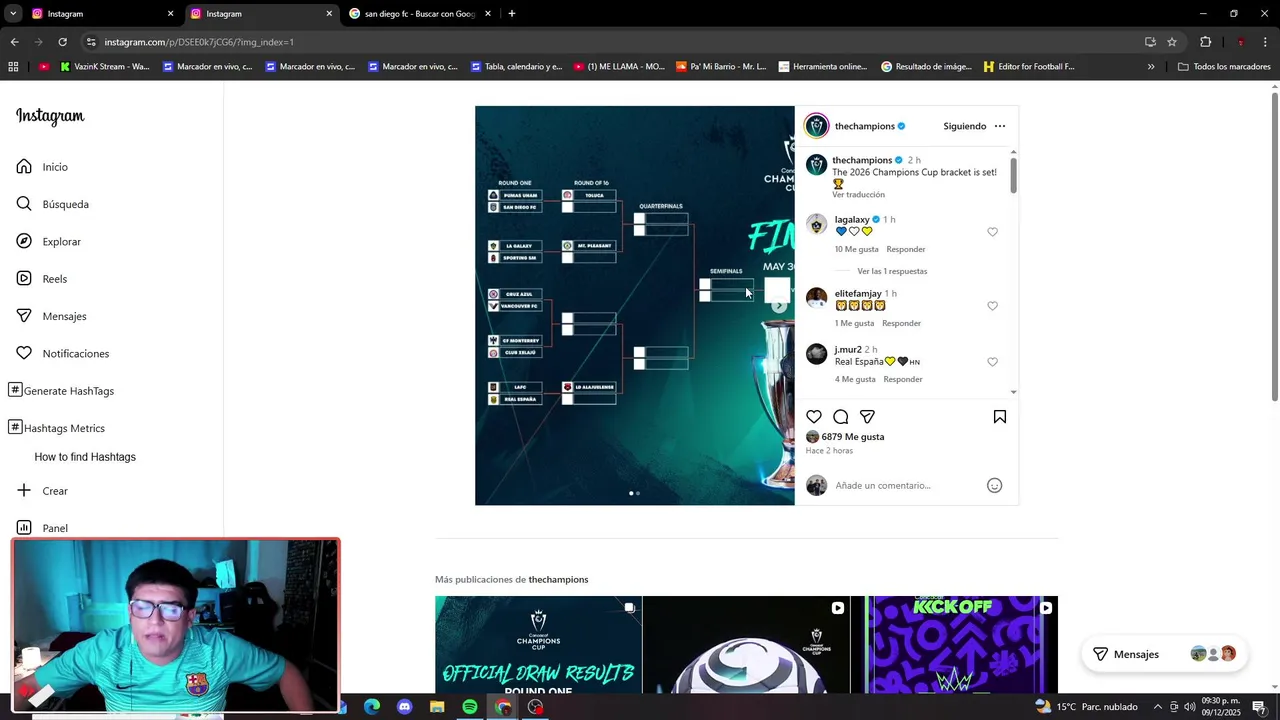
Task: Open Notificaciones heart in the sidebar
Action: point(62,353)
